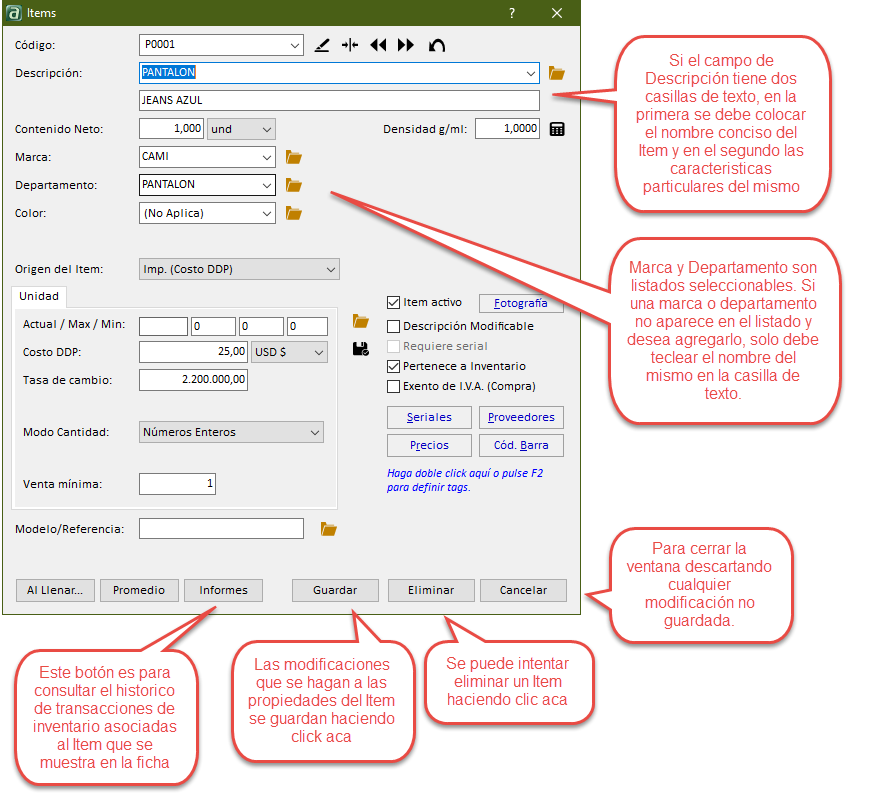Select the Unidad tab
The height and width of the screenshot is (795, 874).
tap(40, 296)
